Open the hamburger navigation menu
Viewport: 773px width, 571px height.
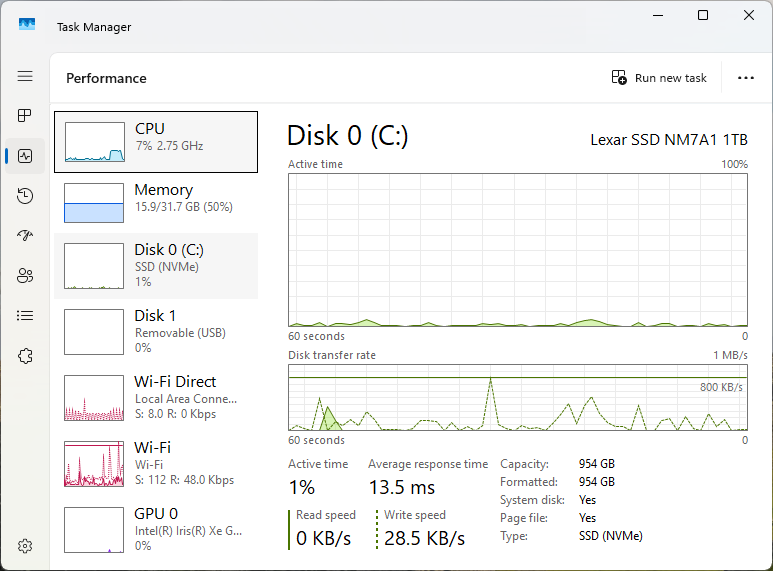(x=25, y=76)
